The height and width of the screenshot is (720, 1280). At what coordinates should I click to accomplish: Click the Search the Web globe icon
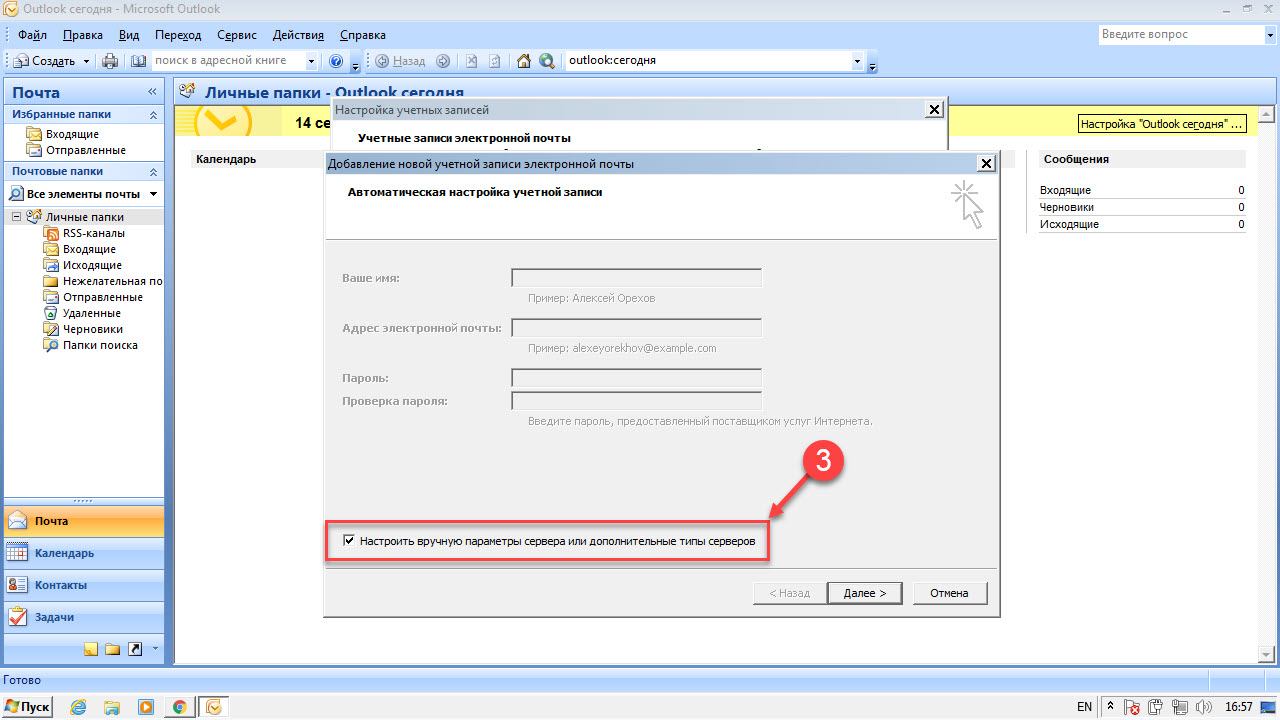547,61
